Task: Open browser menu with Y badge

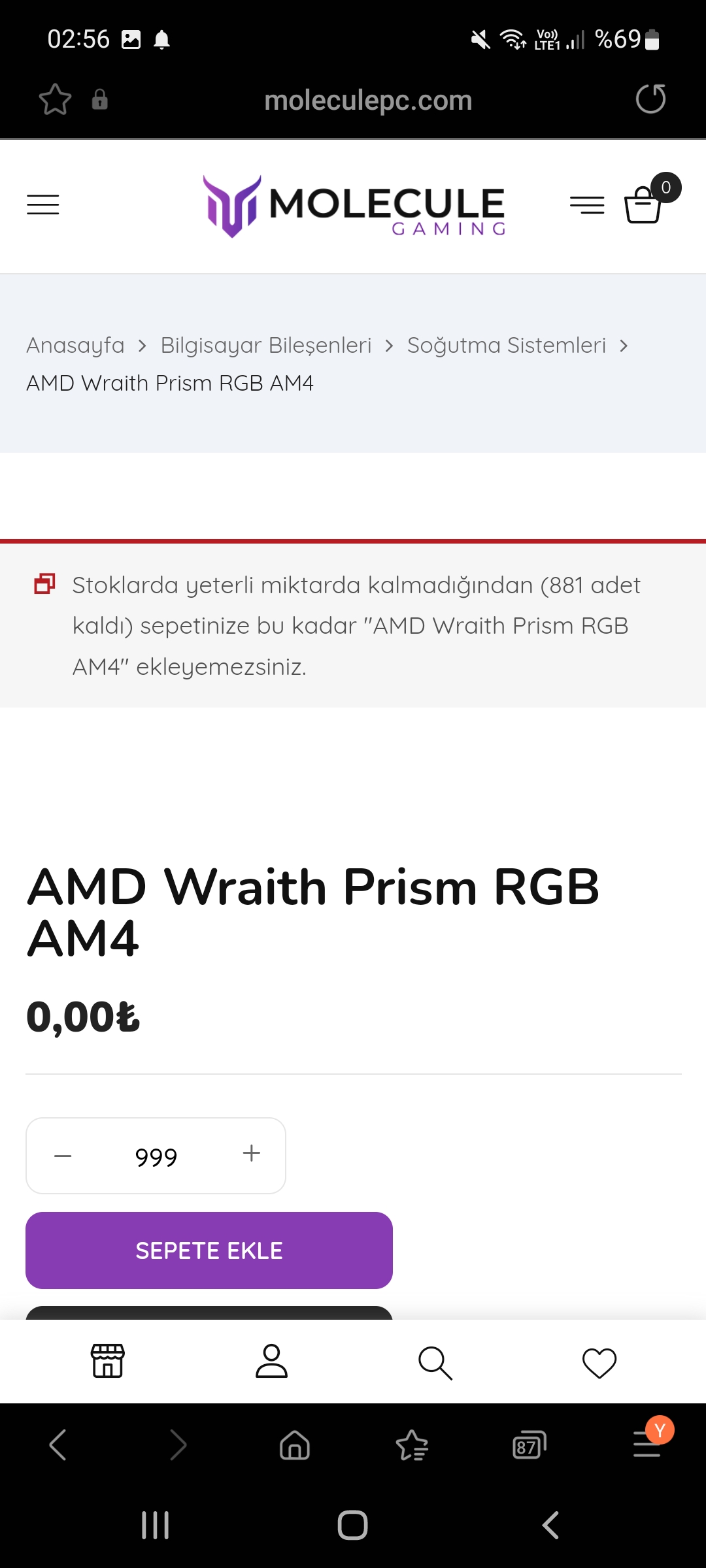Action: (647, 1443)
